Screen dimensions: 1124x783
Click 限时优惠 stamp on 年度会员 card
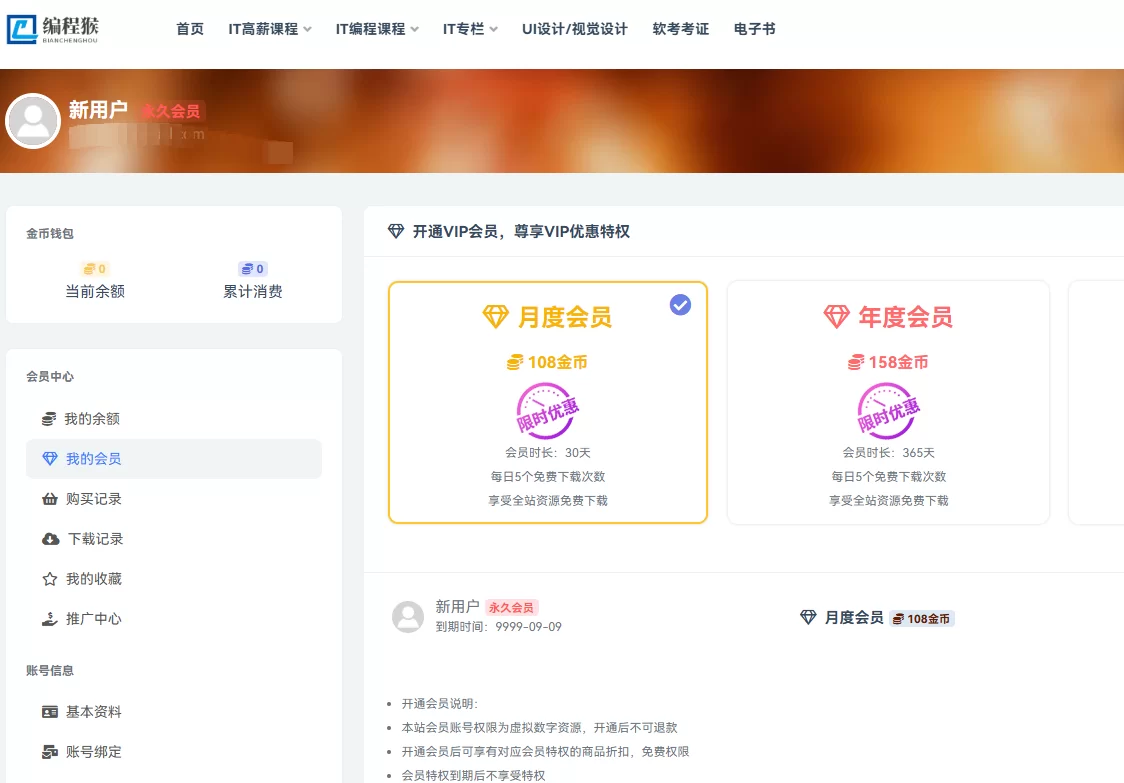(x=888, y=412)
